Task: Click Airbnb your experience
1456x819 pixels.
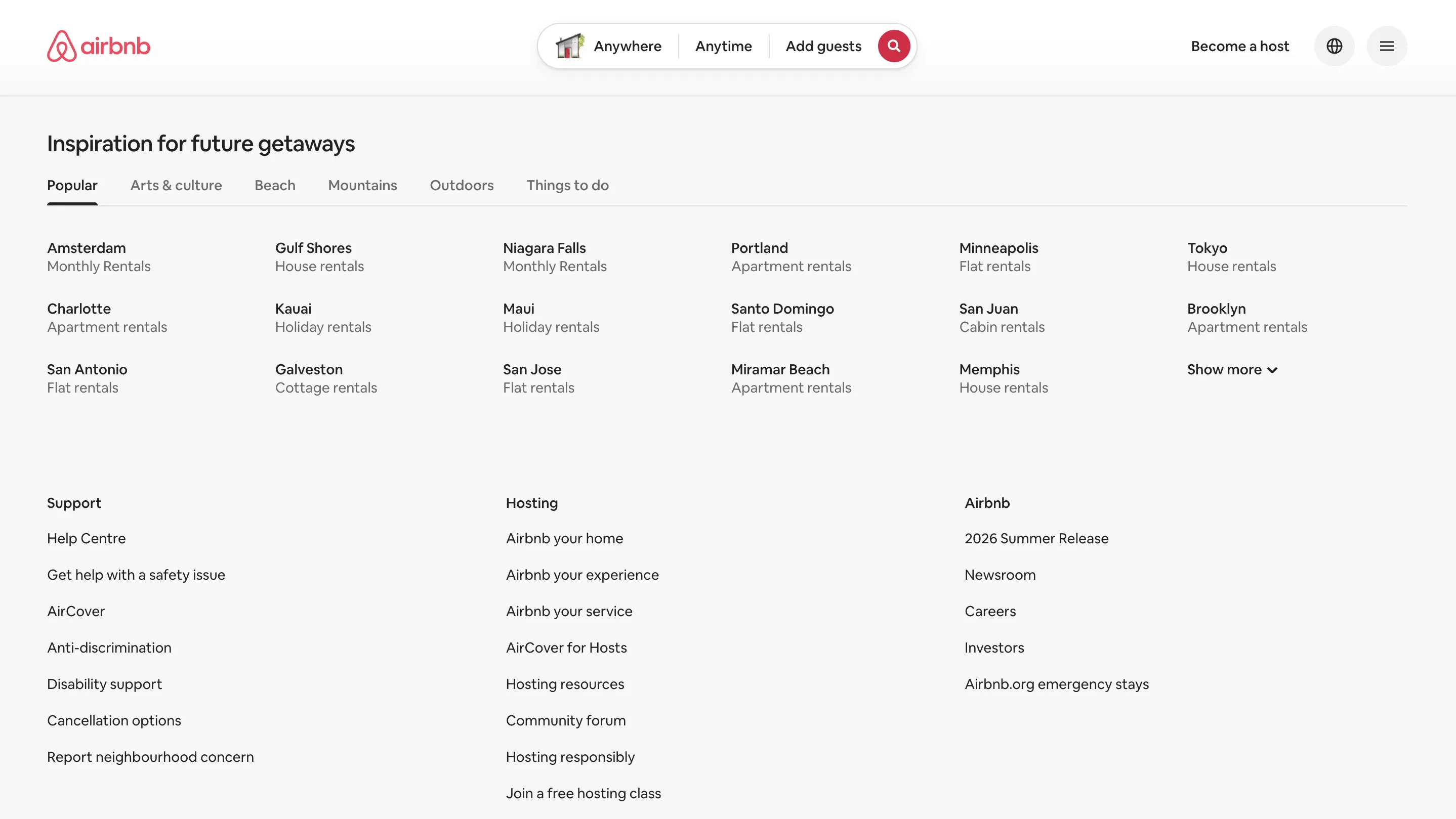Action: click(x=582, y=575)
